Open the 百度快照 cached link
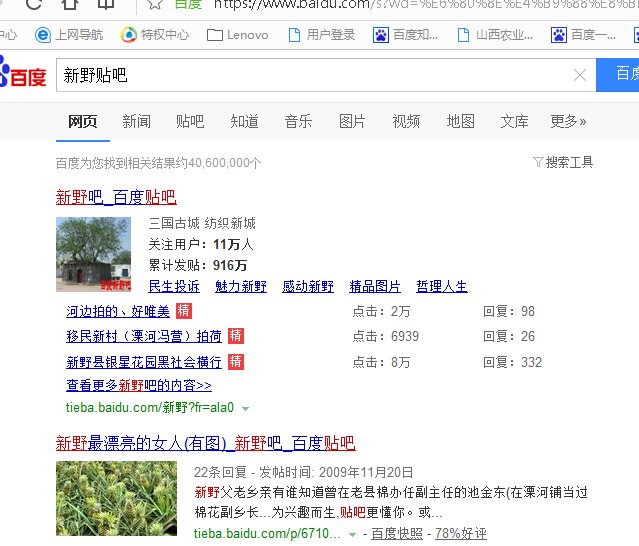Viewport: 639px width, 546px height. pos(397,533)
